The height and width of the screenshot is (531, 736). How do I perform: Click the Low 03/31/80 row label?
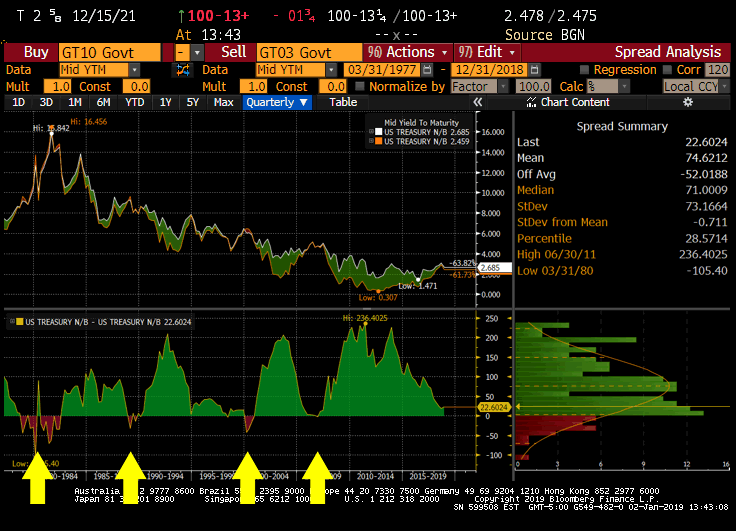click(555, 270)
